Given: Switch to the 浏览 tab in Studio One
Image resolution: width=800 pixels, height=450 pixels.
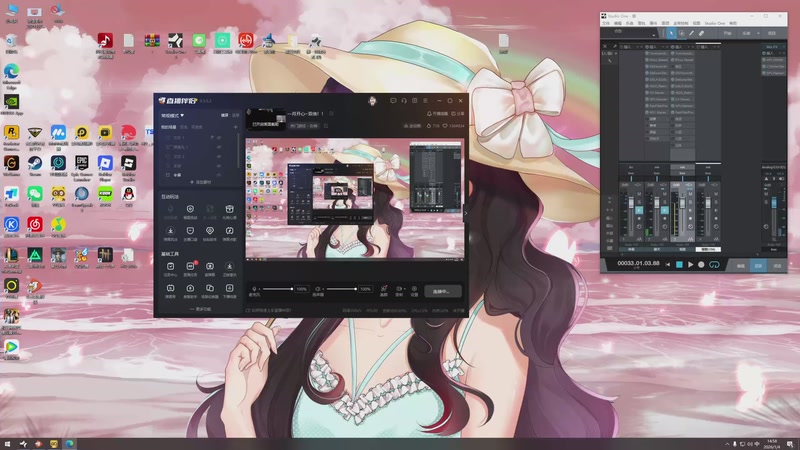Looking at the screenshot, I should [777, 266].
